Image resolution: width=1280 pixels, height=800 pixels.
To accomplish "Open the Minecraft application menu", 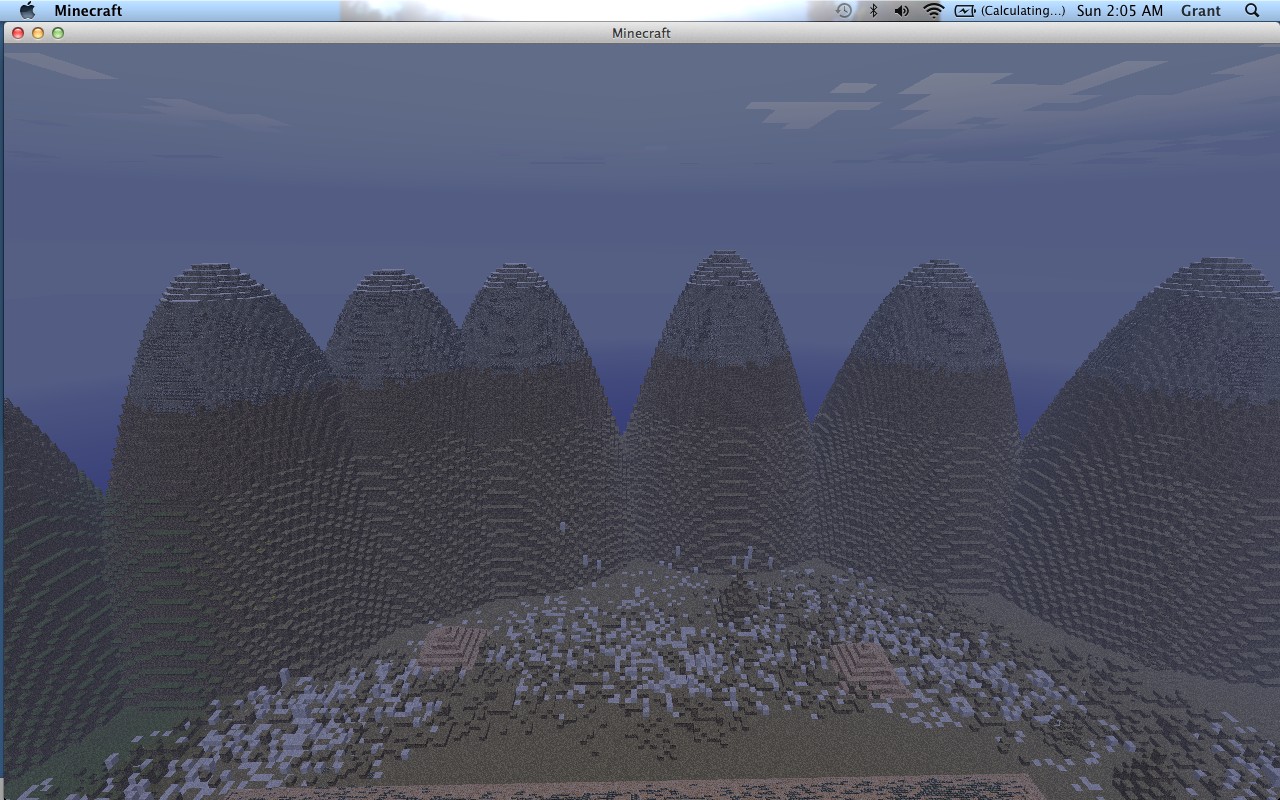I will pos(88,10).
